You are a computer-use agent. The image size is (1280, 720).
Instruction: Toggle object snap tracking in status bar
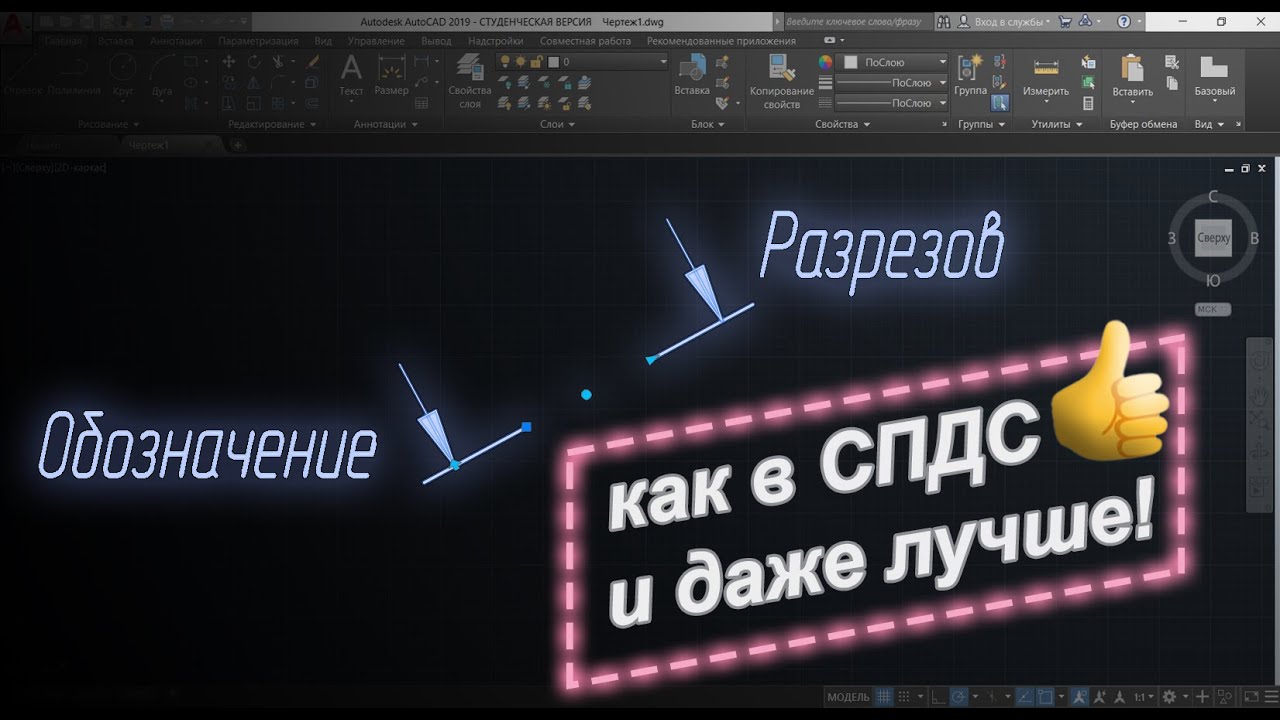pyautogui.click(x=1025, y=696)
